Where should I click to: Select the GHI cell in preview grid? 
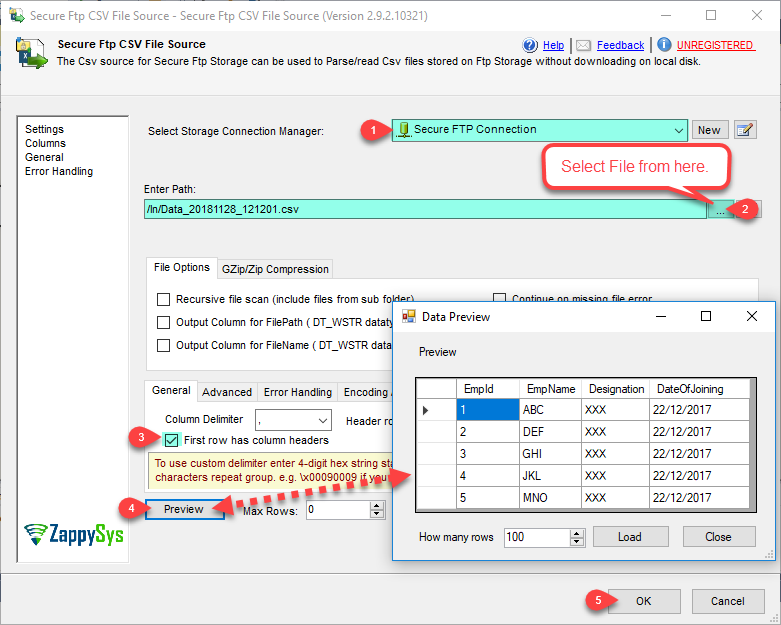point(550,454)
